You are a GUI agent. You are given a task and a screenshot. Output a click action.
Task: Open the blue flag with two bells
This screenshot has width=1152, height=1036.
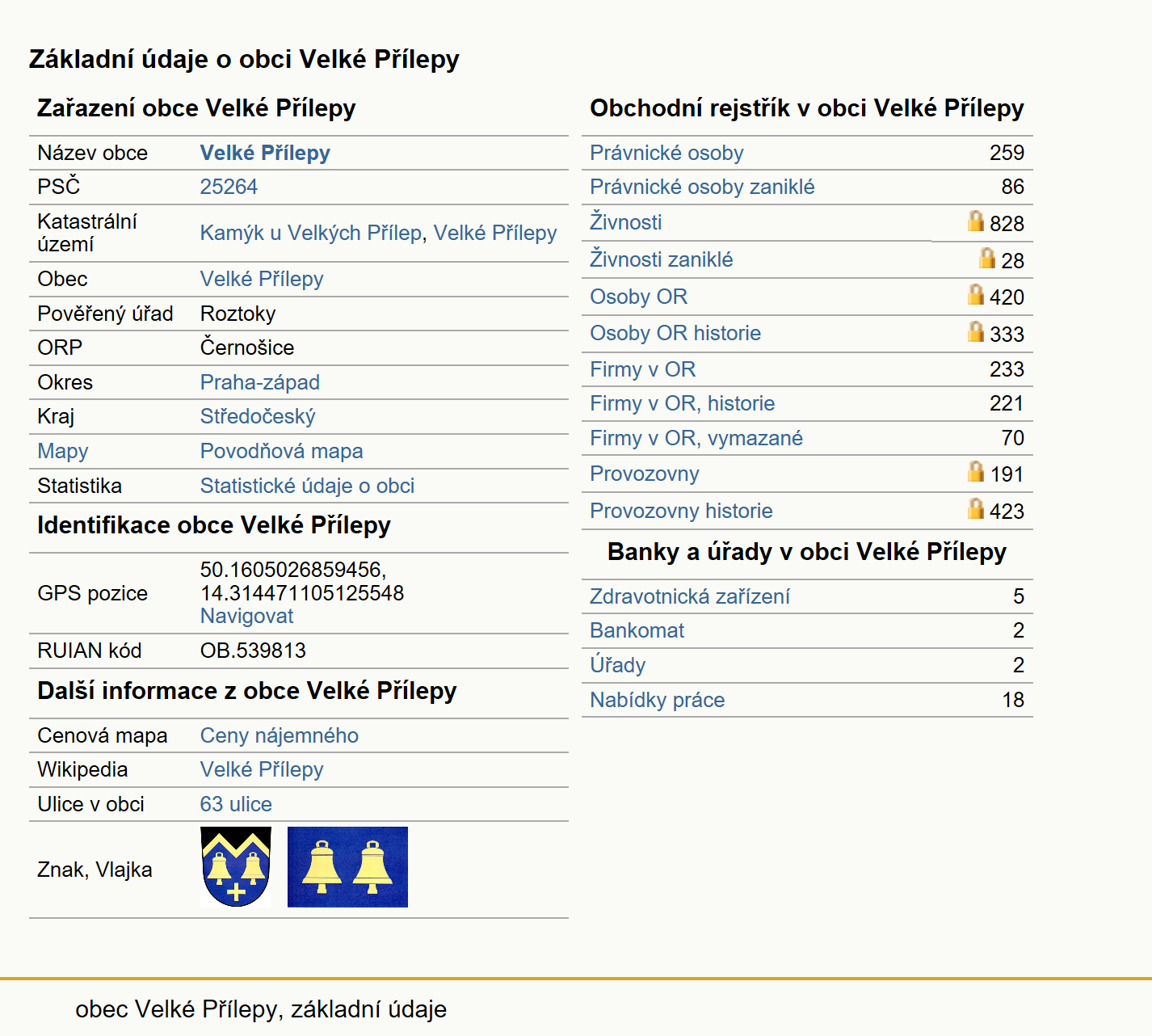[347, 867]
